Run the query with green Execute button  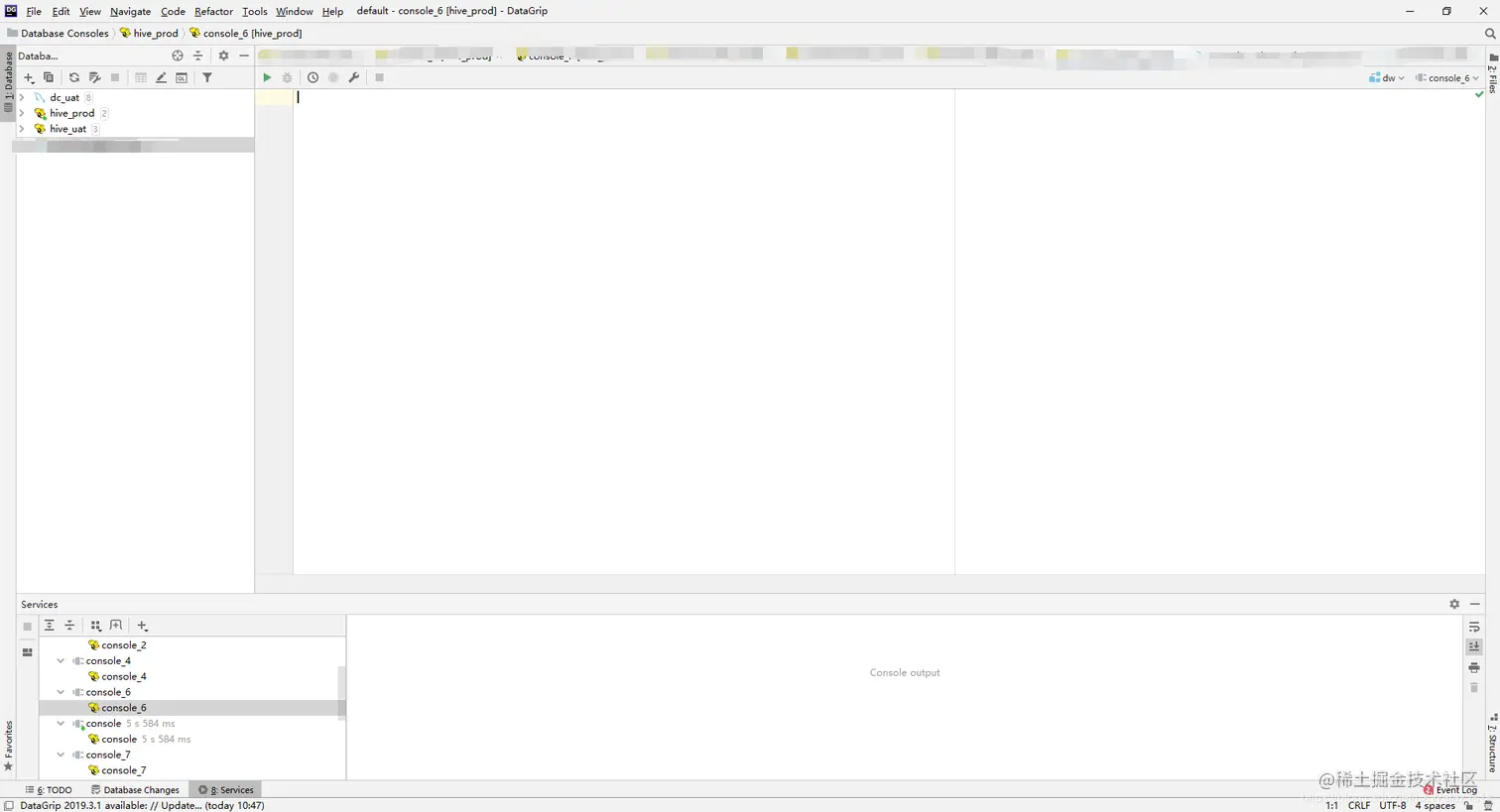click(x=267, y=77)
